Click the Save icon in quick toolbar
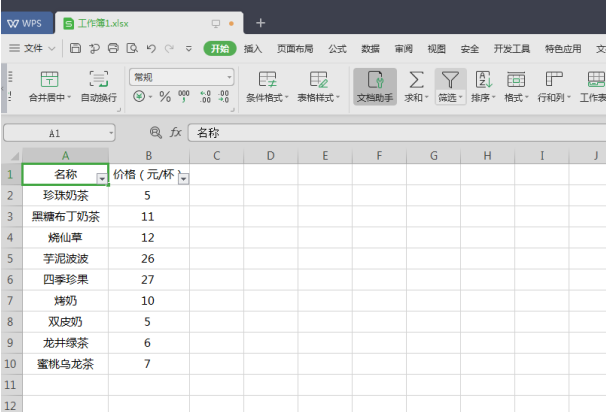The image size is (606, 412). 75,48
